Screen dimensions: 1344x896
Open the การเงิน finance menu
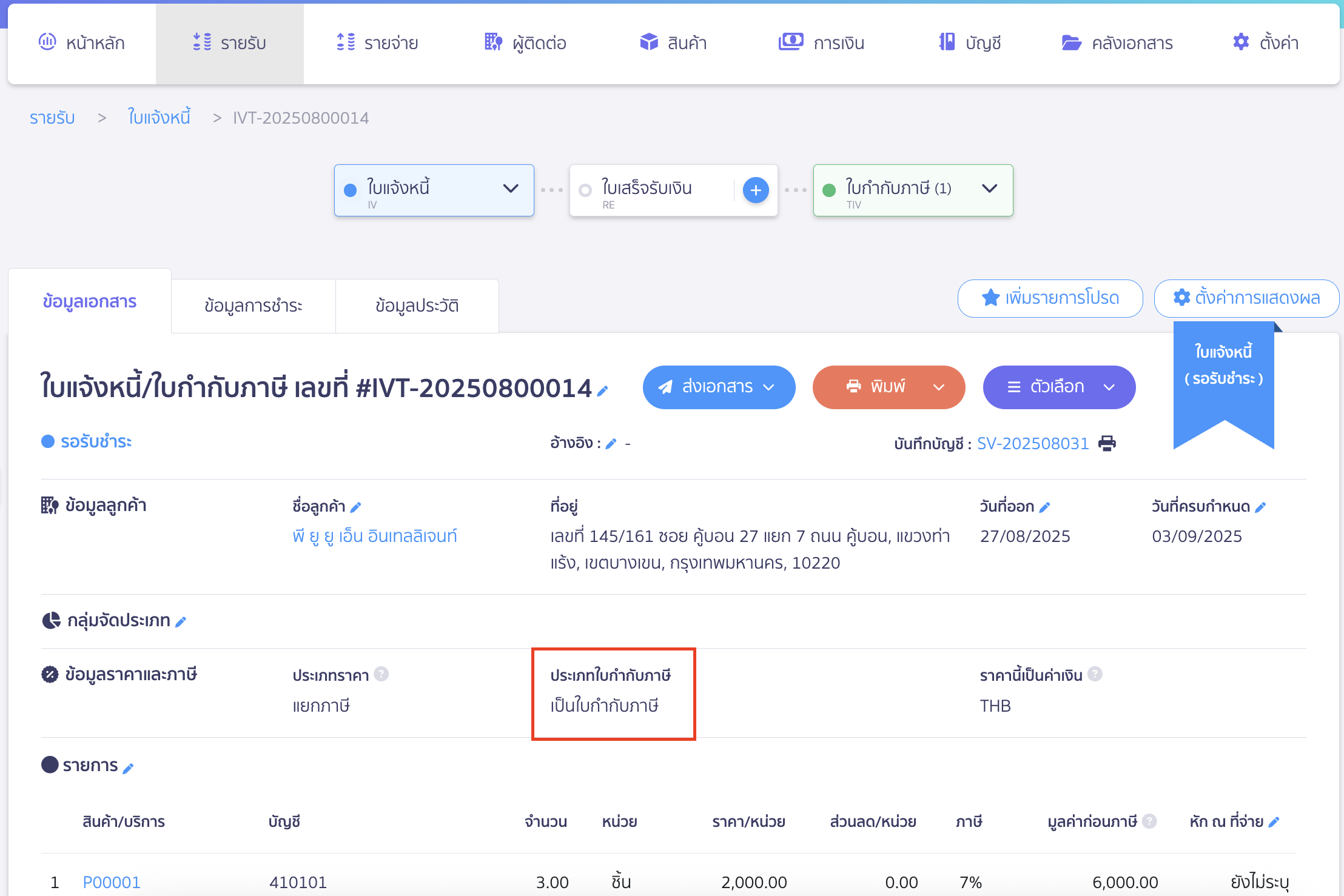tap(821, 43)
